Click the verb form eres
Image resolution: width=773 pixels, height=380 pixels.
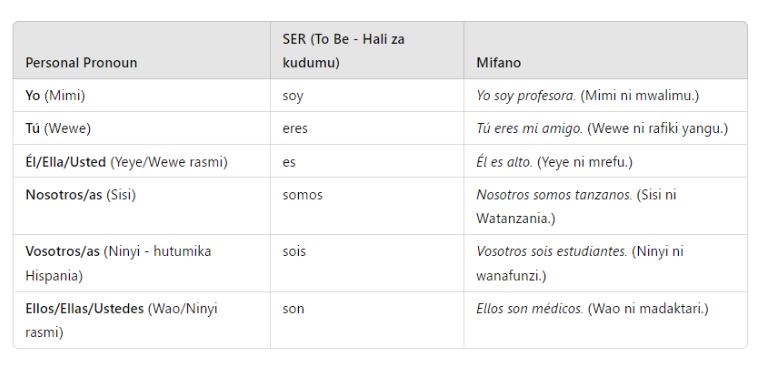295,129
